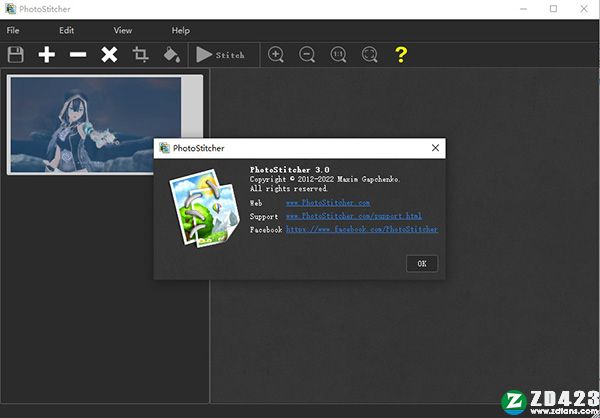Zoom in with the magnifier plus icon
The width and height of the screenshot is (600, 418).
tap(276, 55)
